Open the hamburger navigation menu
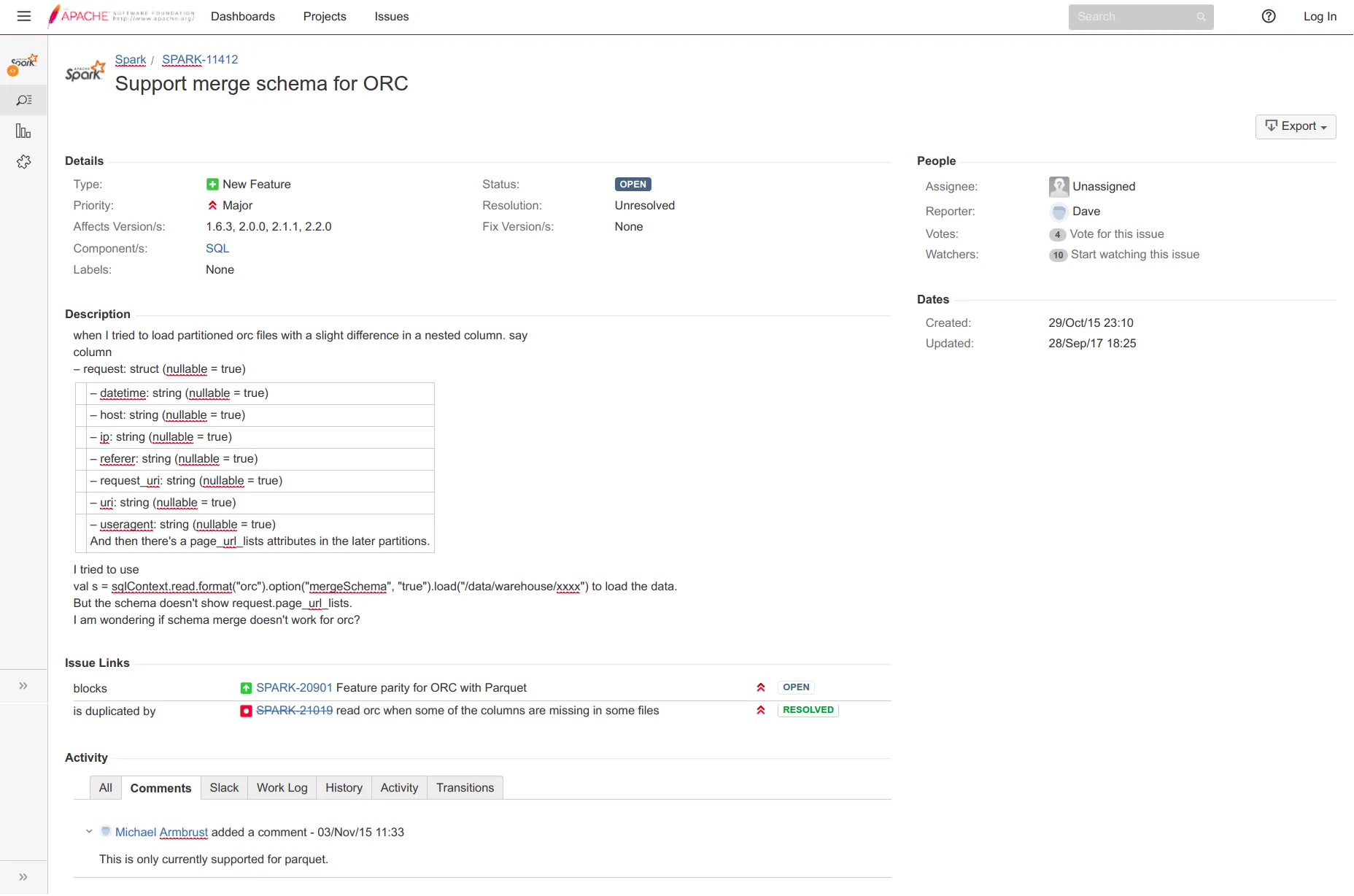This screenshot has height=896, width=1354. (24, 16)
